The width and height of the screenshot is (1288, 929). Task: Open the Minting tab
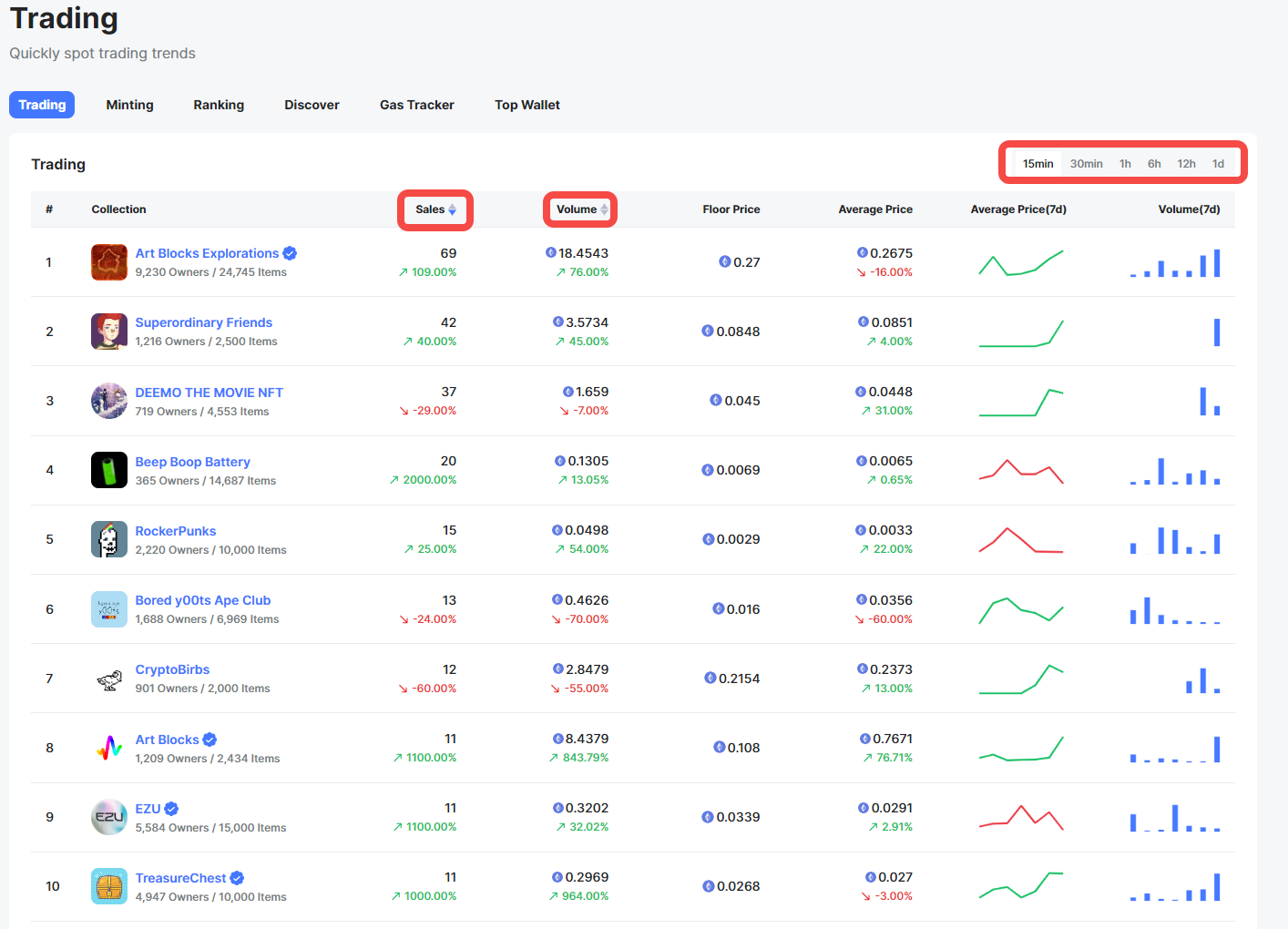click(129, 105)
